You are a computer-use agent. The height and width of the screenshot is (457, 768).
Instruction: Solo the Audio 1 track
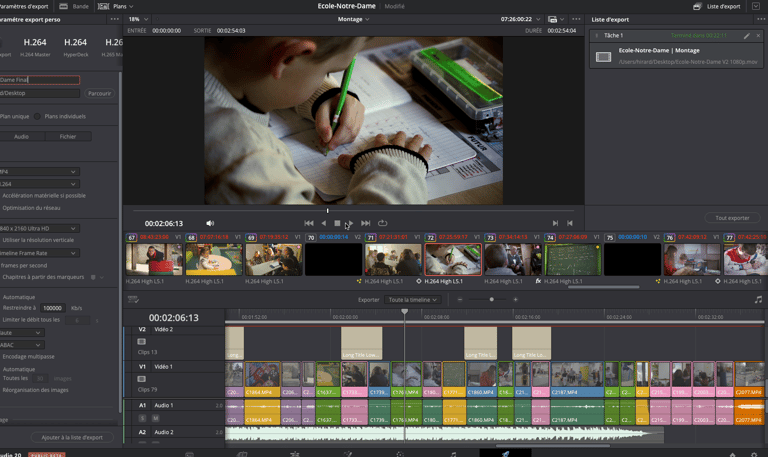(x=143, y=418)
